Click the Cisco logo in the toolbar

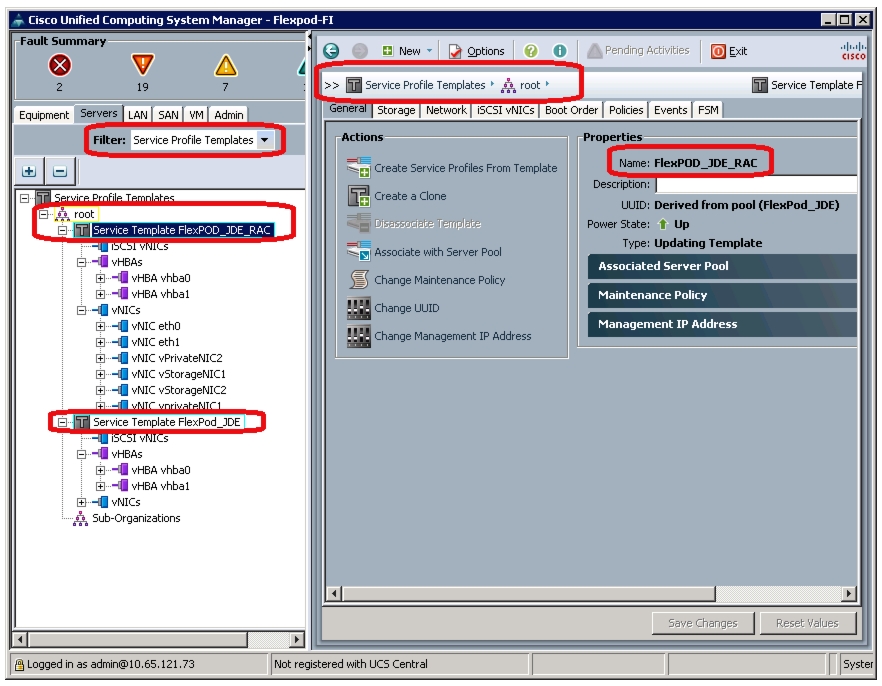(x=853, y=51)
